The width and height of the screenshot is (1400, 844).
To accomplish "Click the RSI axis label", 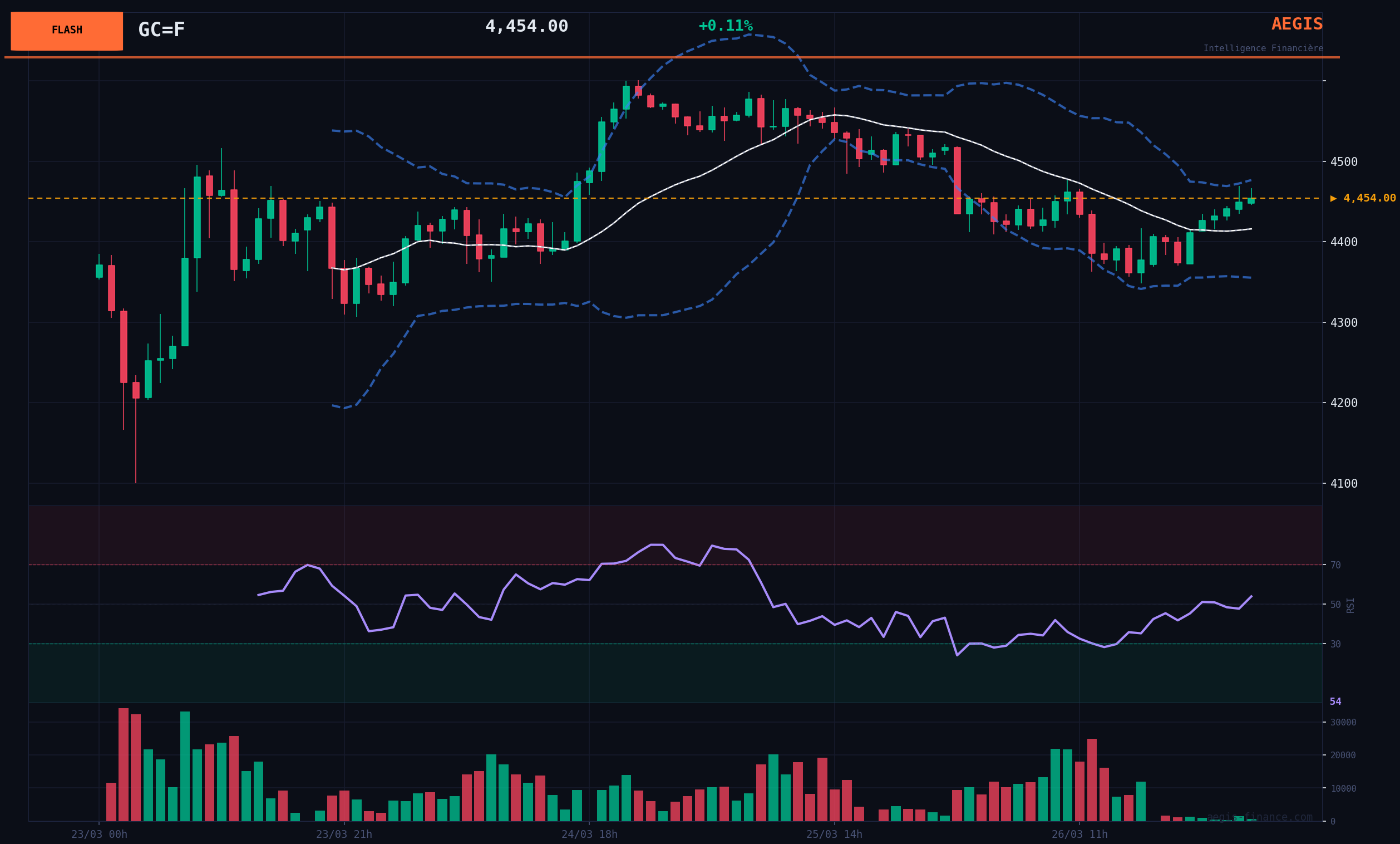I will (1350, 605).
